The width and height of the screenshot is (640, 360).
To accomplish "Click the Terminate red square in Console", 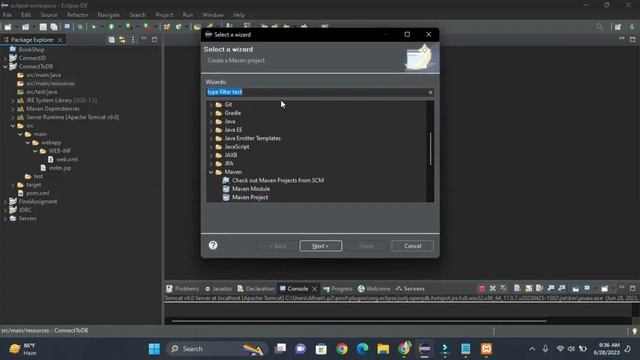I will tap(482, 289).
